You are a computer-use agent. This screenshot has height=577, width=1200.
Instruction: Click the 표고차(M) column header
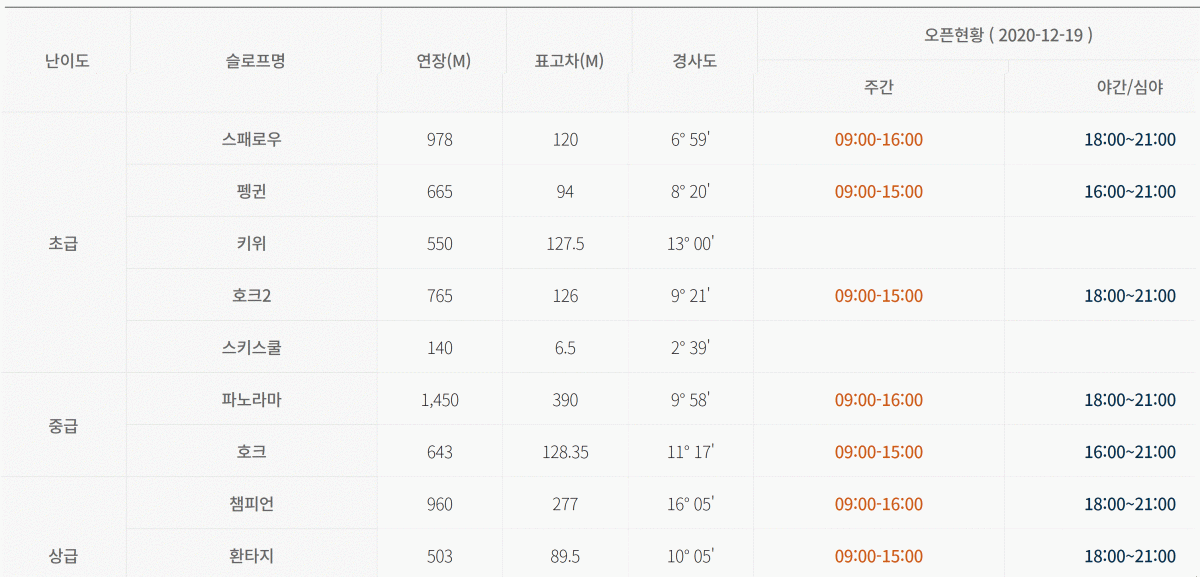[569, 60]
